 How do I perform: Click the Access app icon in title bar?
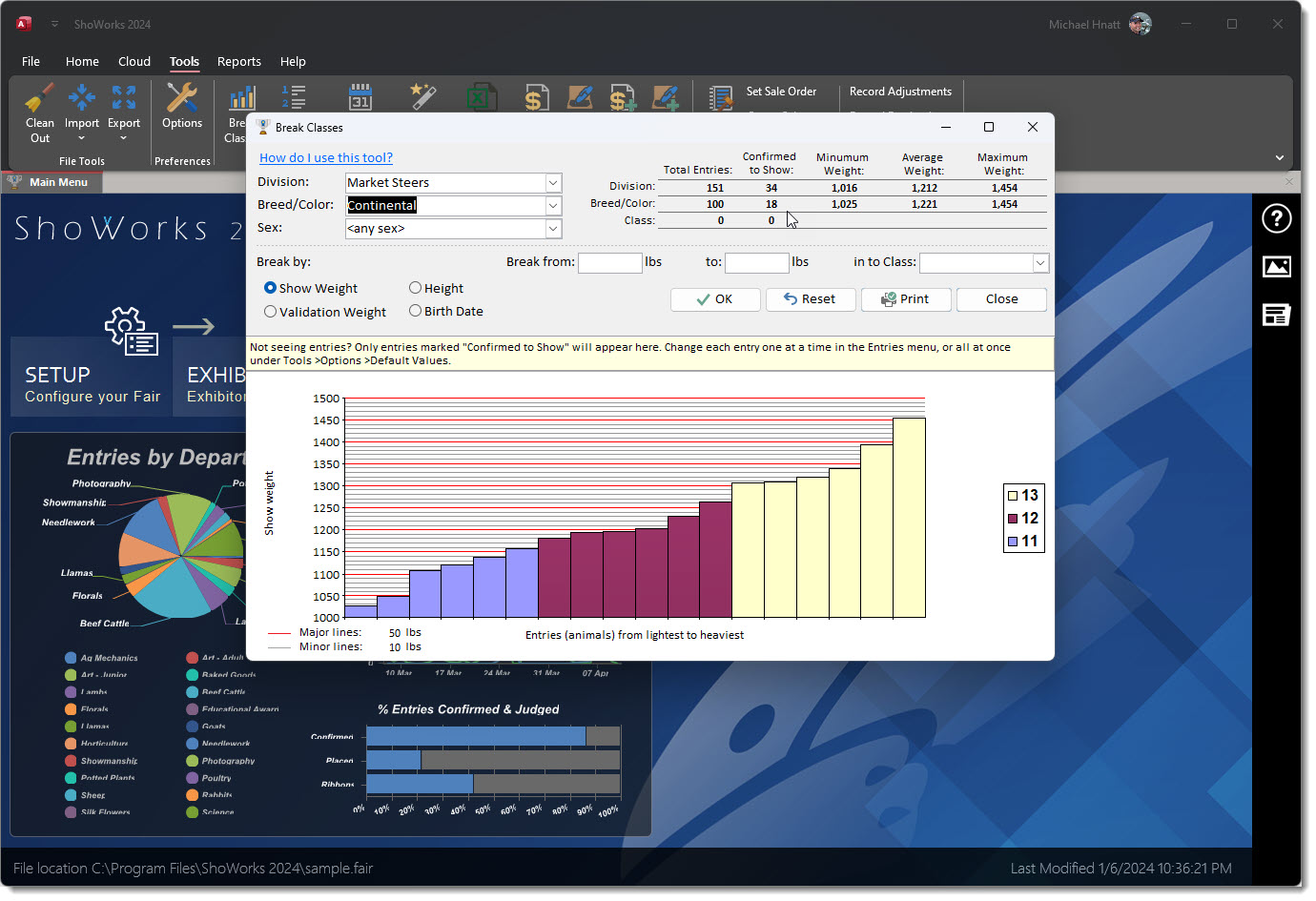pyautogui.click(x=25, y=24)
